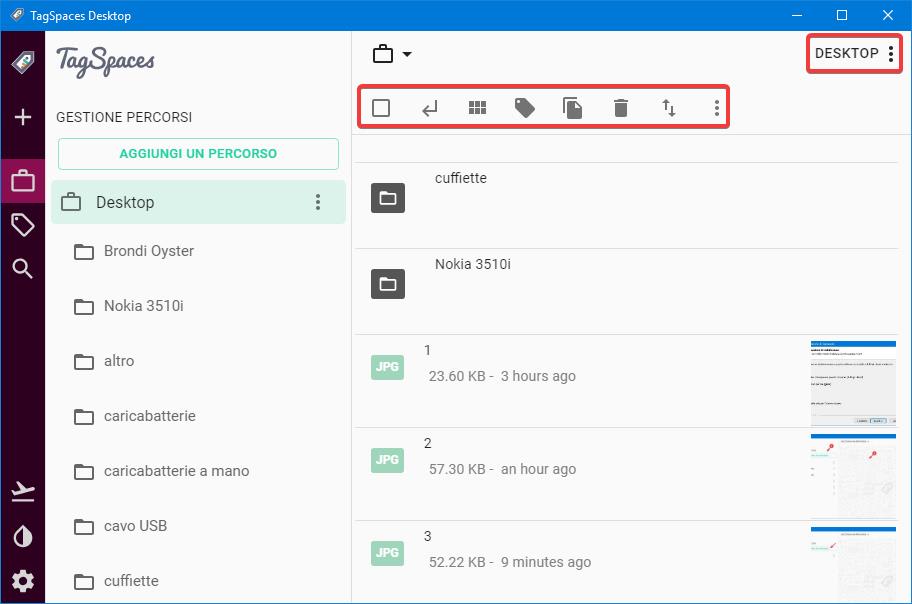This screenshot has width=912, height=604.
Task: Open the DESKTOP folder menu button
Action: 854,54
